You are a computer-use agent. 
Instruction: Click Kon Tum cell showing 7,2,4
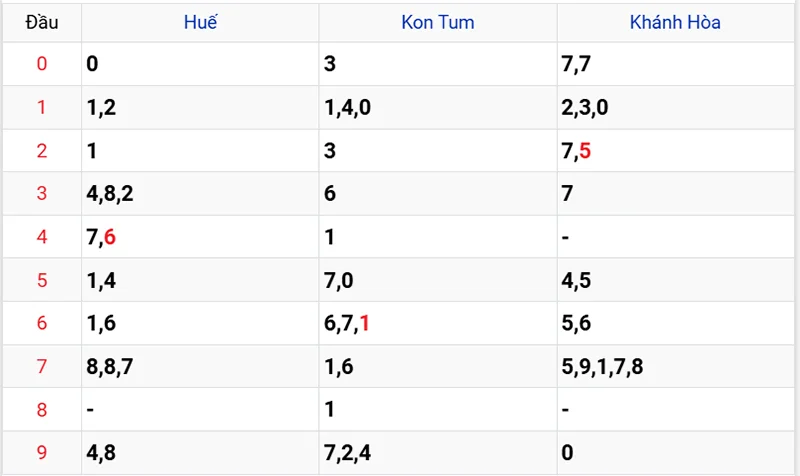point(348,453)
